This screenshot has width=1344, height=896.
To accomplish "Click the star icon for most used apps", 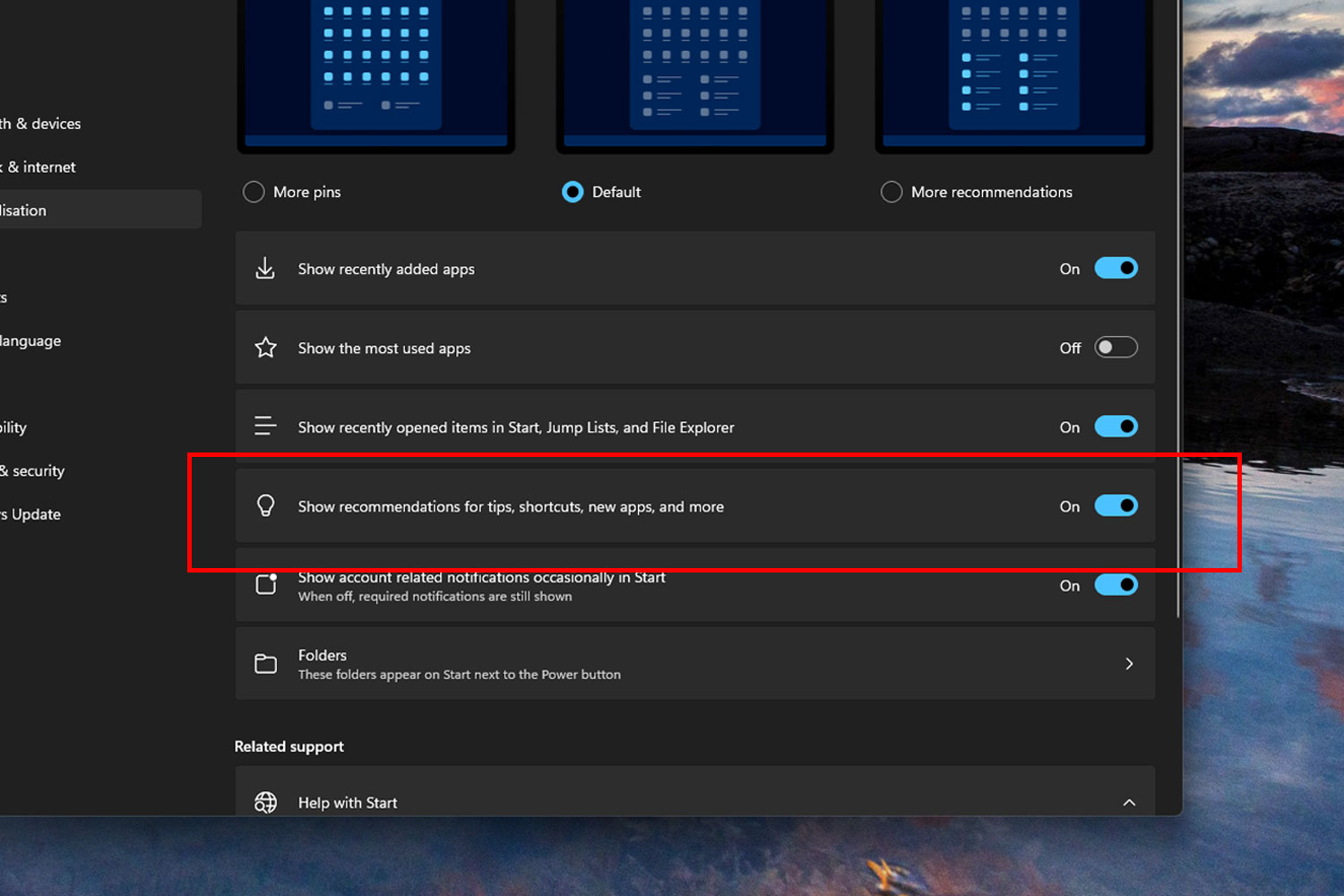I will [x=265, y=348].
